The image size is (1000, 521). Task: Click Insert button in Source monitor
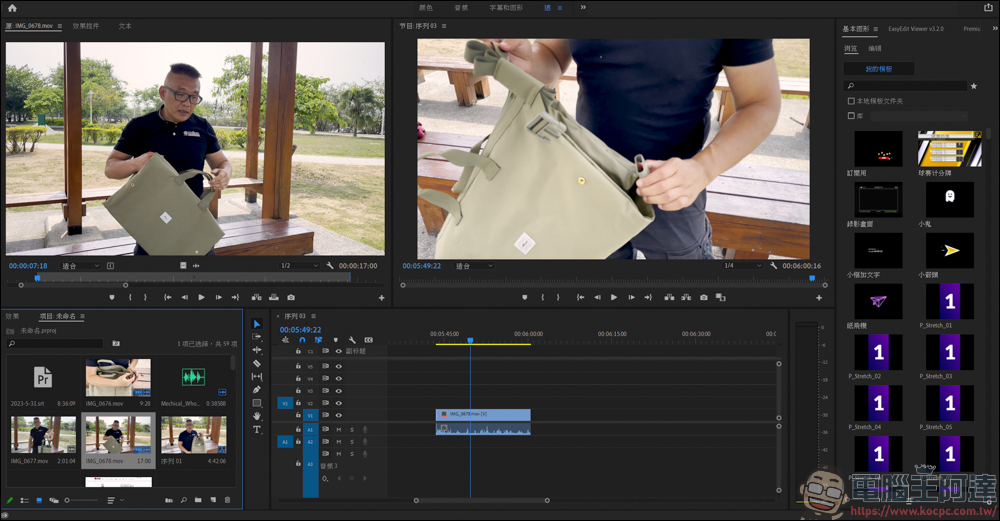coord(256,297)
